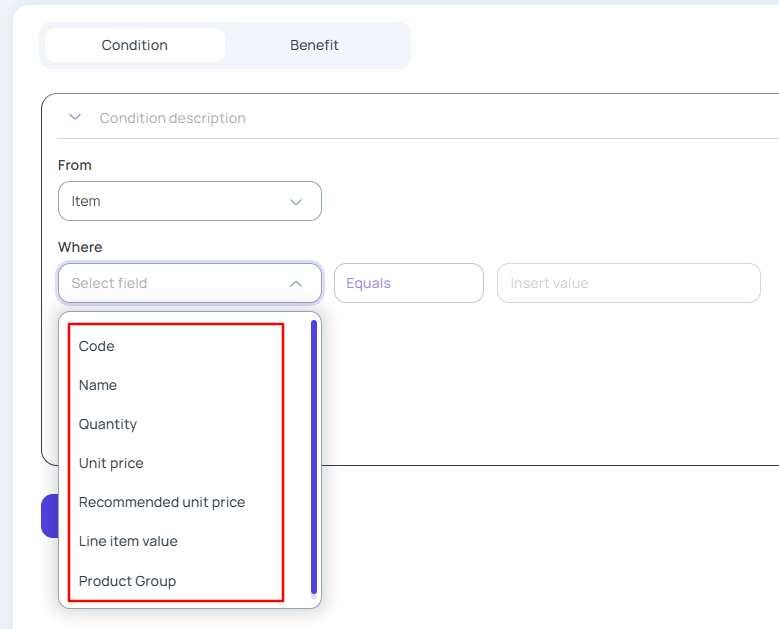Viewport: 779px width, 629px height.
Task: Click the Where label above Select field
Action: [x=80, y=247]
